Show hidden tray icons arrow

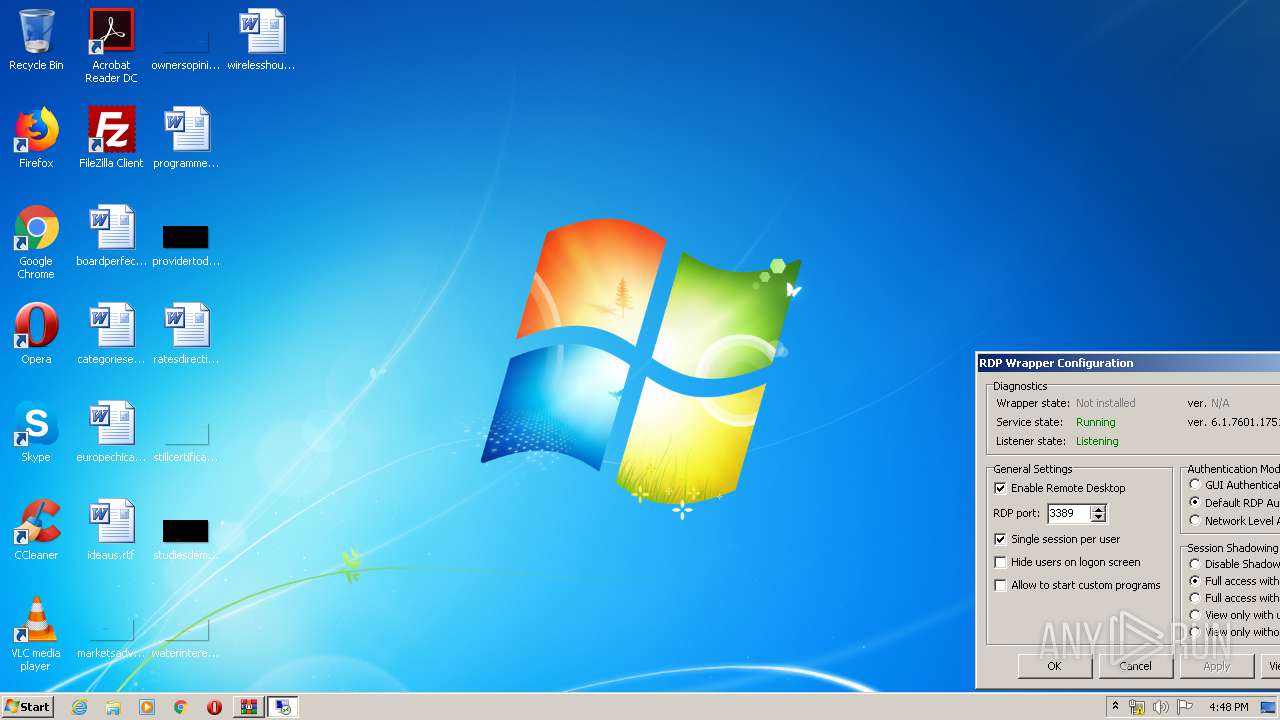[1115, 707]
